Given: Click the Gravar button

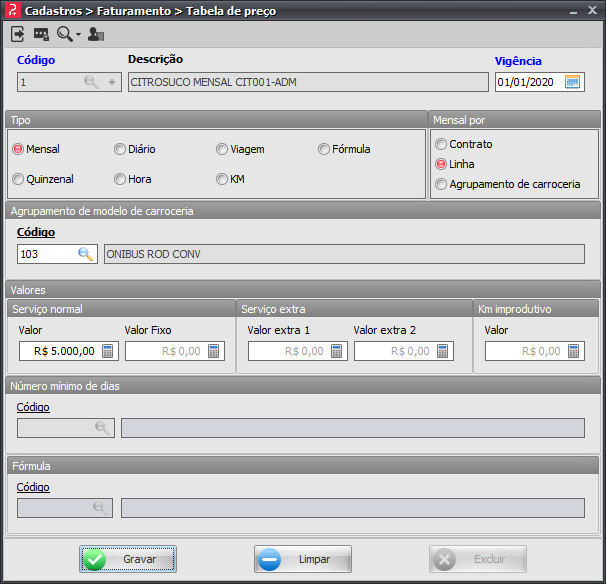Looking at the screenshot, I should point(128,559).
